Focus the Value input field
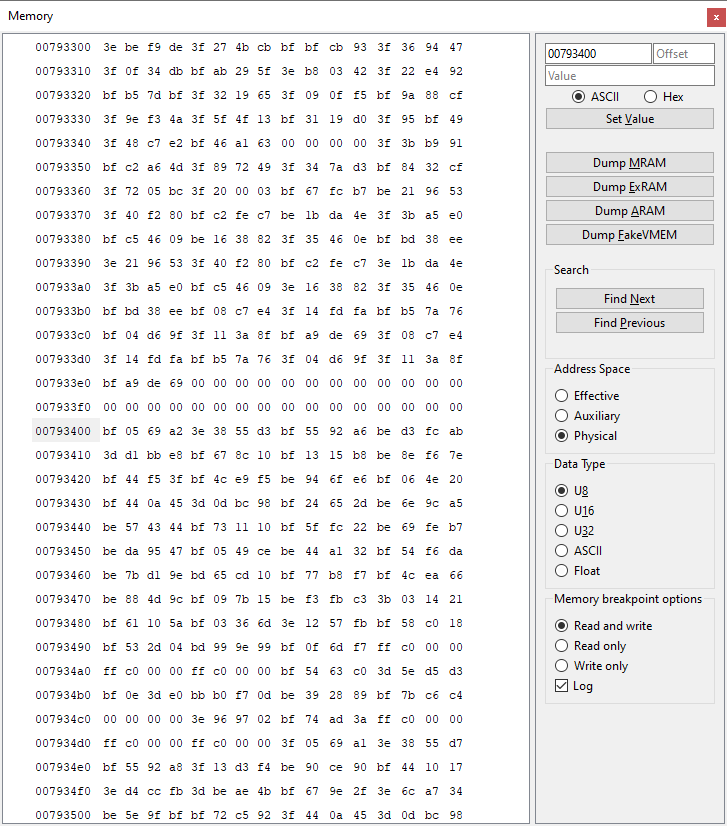Image resolution: width=727 pixels, height=826 pixels. pyautogui.click(x=630, y=76)
